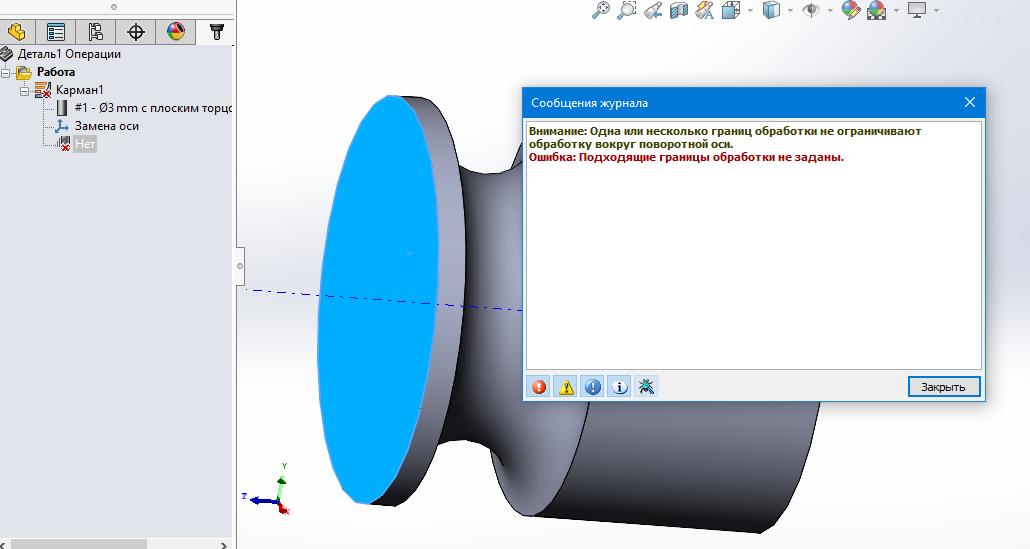This screenshot has height=549, width=1030.
Task: Open Display Style dropdown arrow
Action: click(x=790, y=11)
